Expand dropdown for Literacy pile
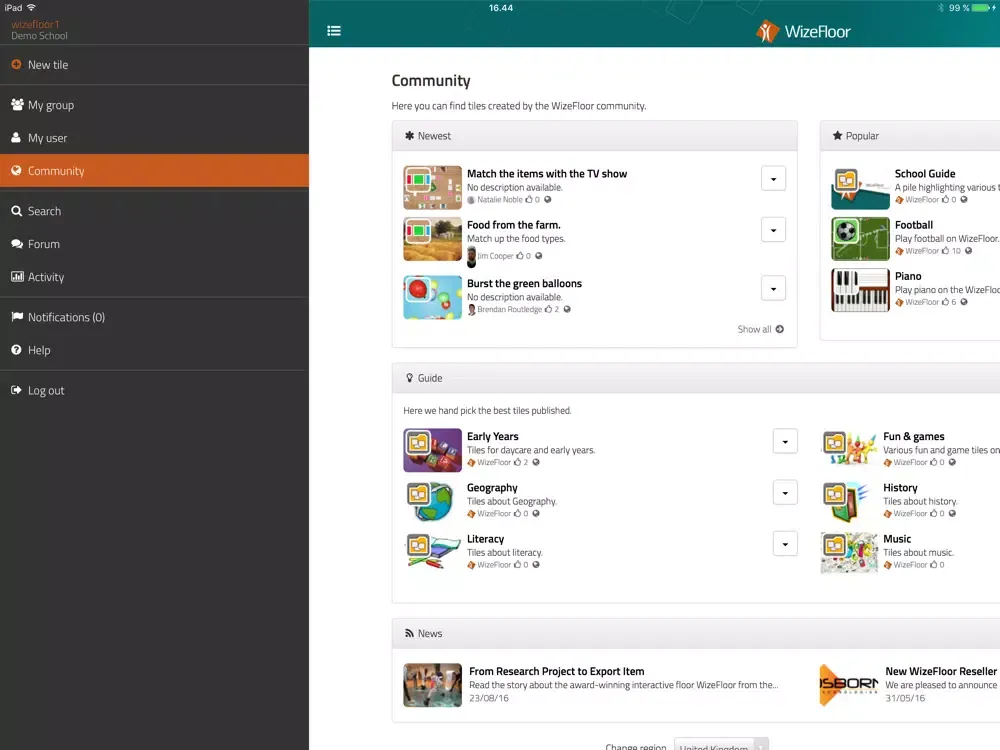The image size is (1000, 750). 785,544
